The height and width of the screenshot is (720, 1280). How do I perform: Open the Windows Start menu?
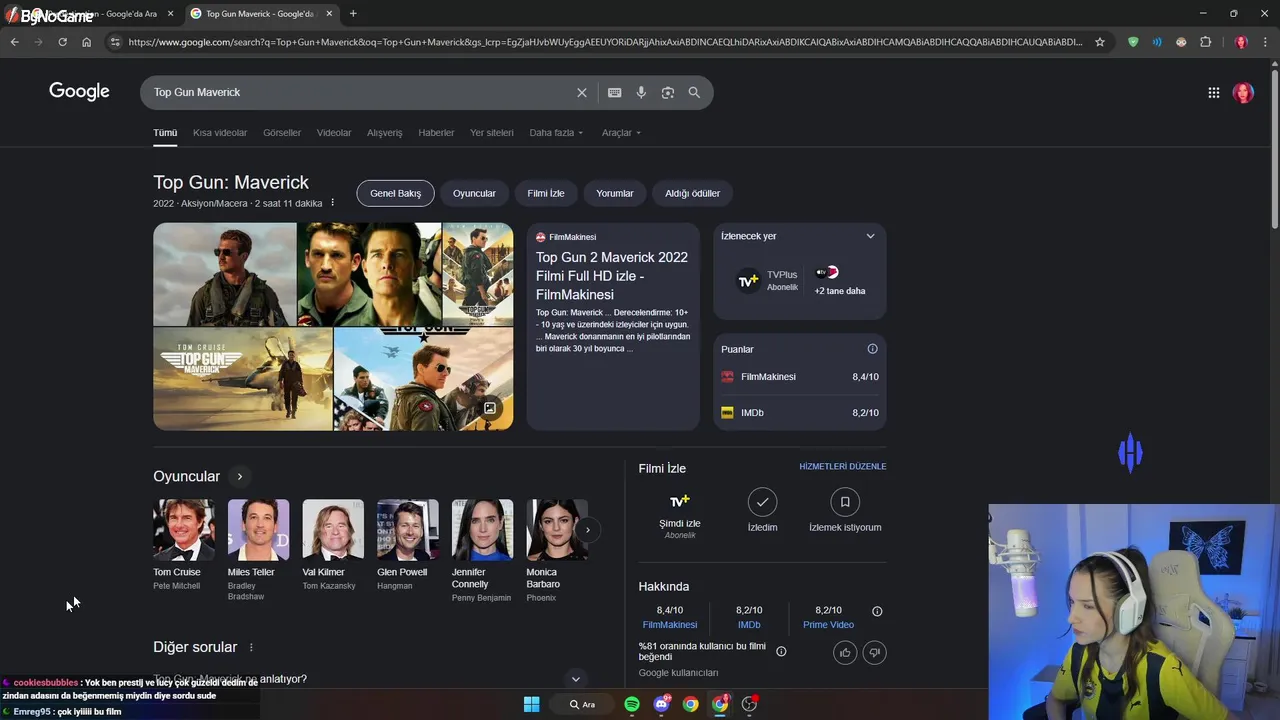tap(532, 704)
